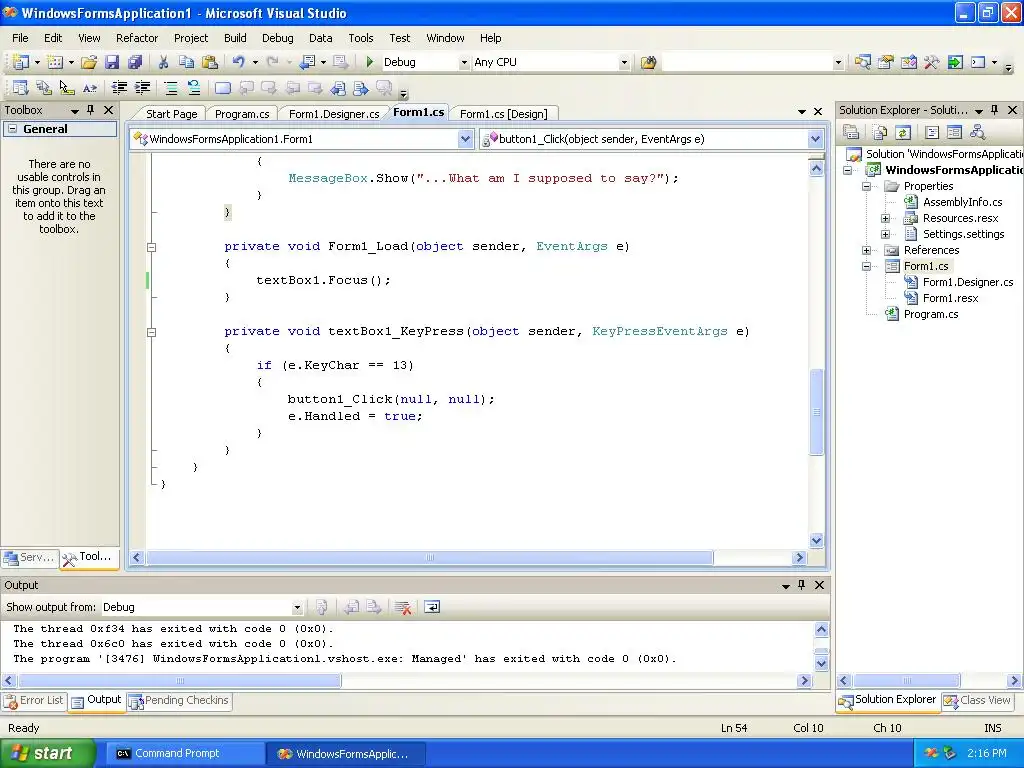Open the Debug configuration dropdown
This screenshot has width=1024, height=768.
click(x=464, y=63)
